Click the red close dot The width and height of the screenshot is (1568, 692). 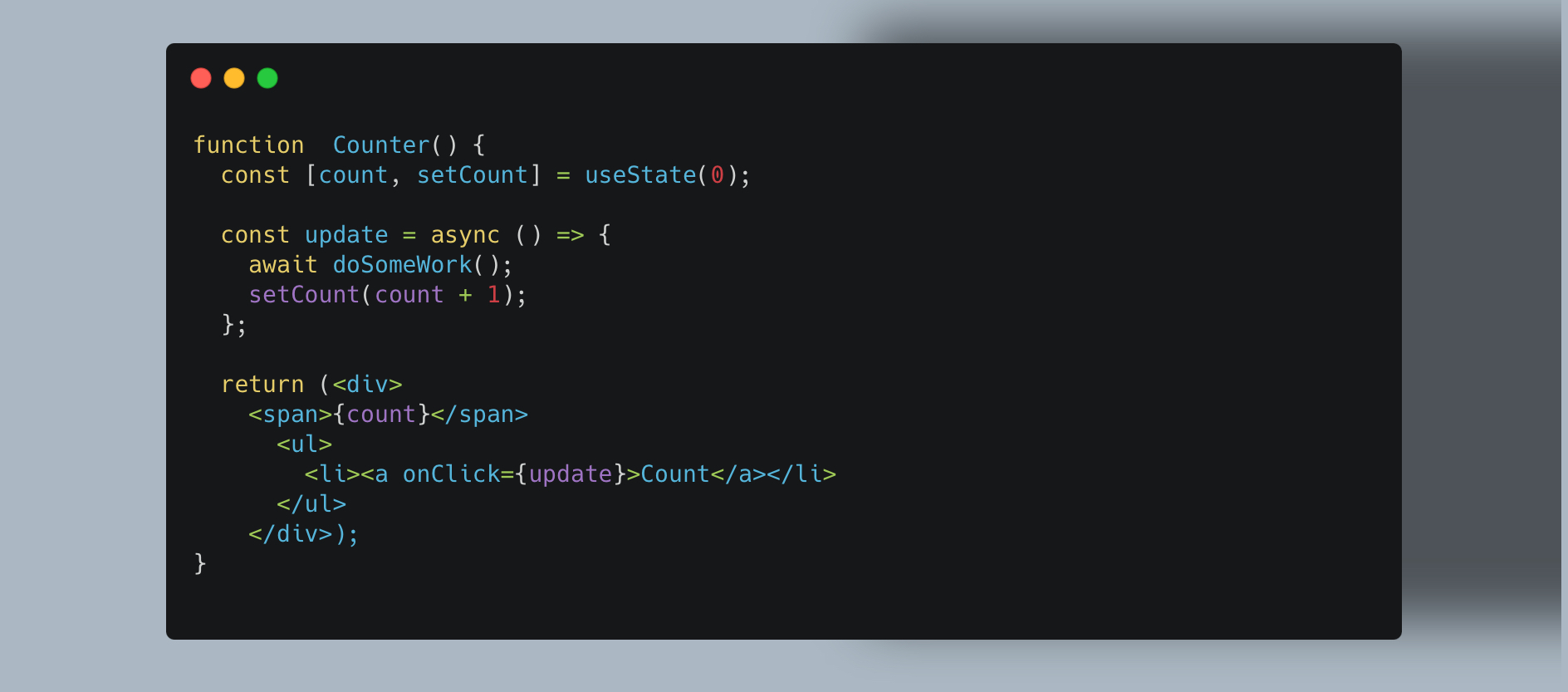tap(201, 78)
